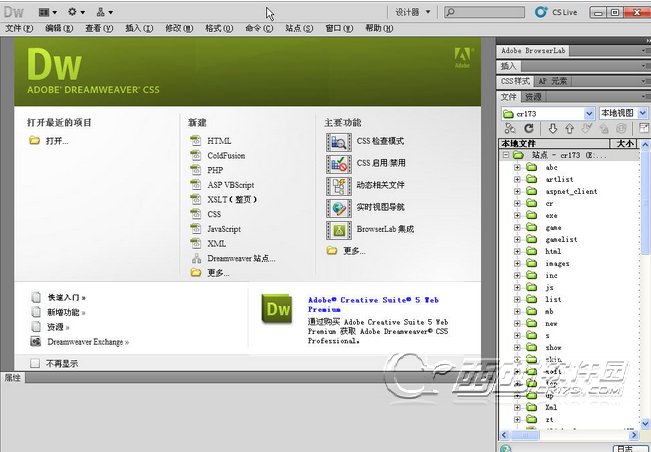Viewport: 651px width, 452px height.
Task: Click the connect to remote host icon
Action: point(510,129)
